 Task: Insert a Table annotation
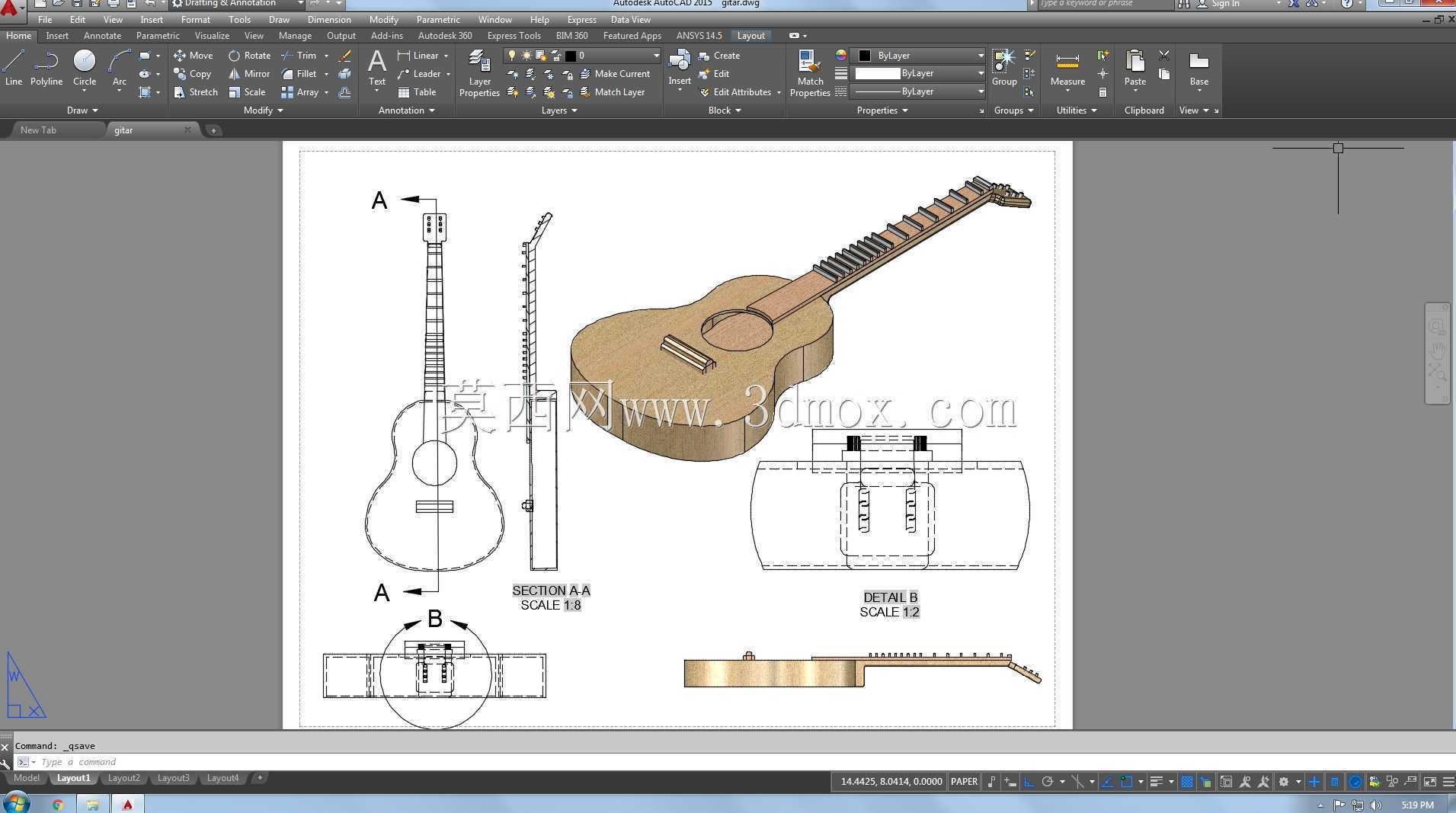click(417, 92)
